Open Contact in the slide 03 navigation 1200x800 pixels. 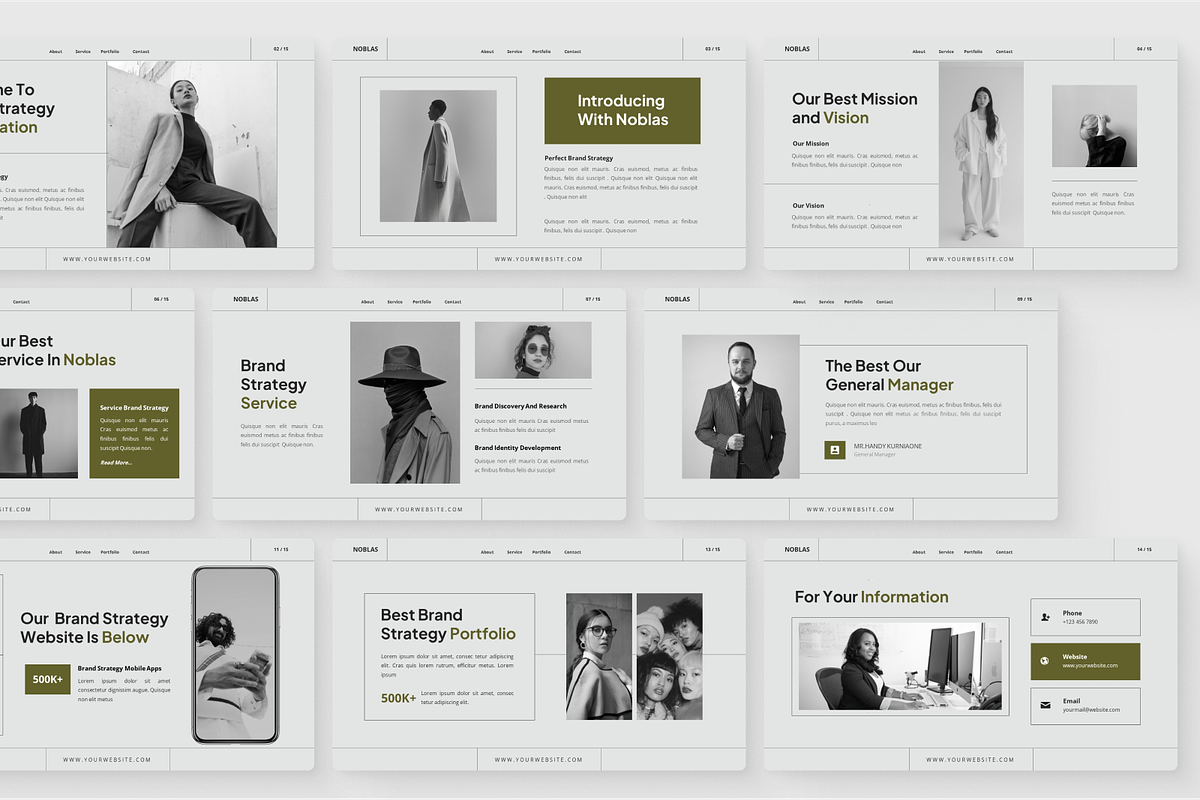[572, 51]
